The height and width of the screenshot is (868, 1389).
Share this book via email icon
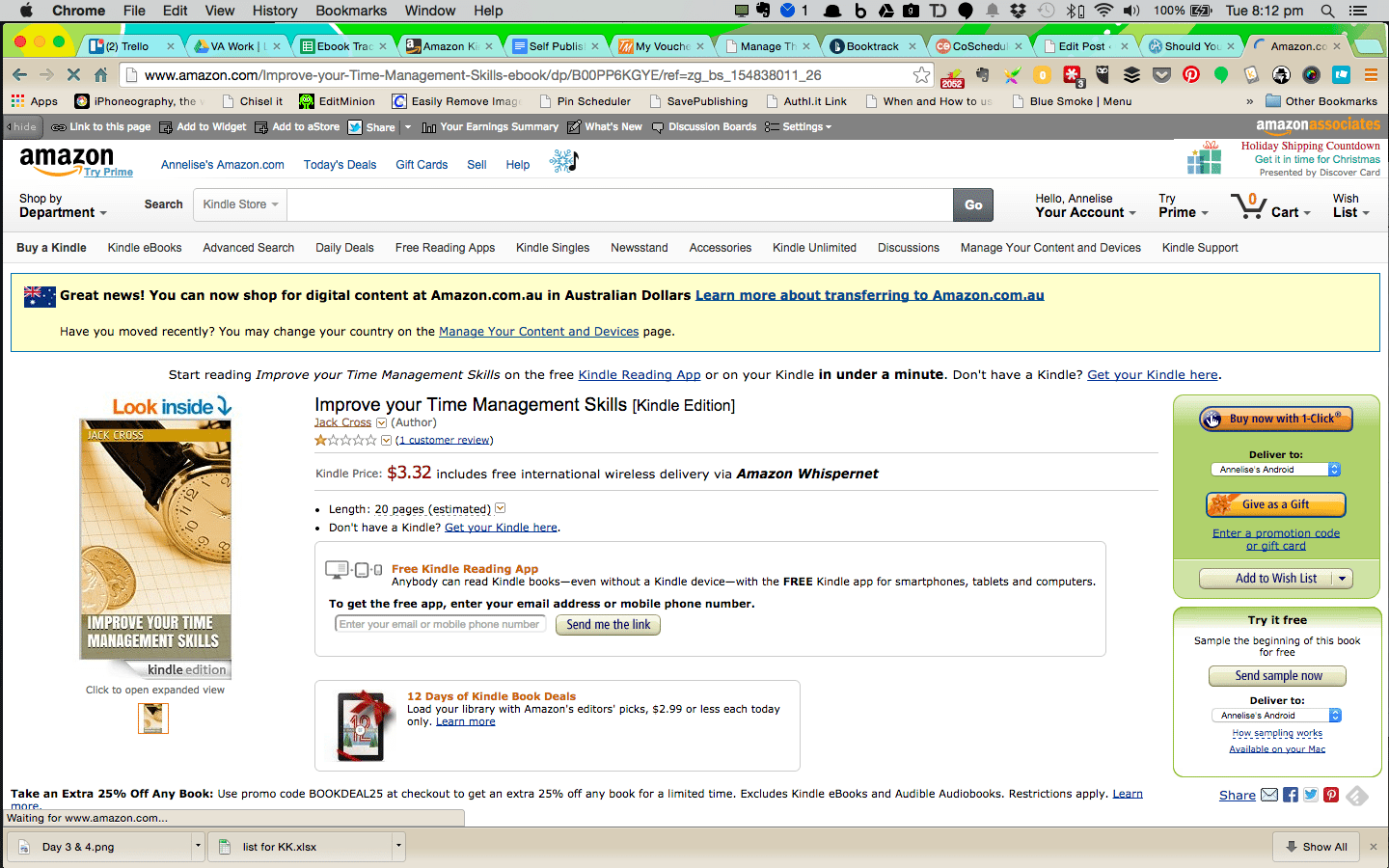click(1269, 795)
